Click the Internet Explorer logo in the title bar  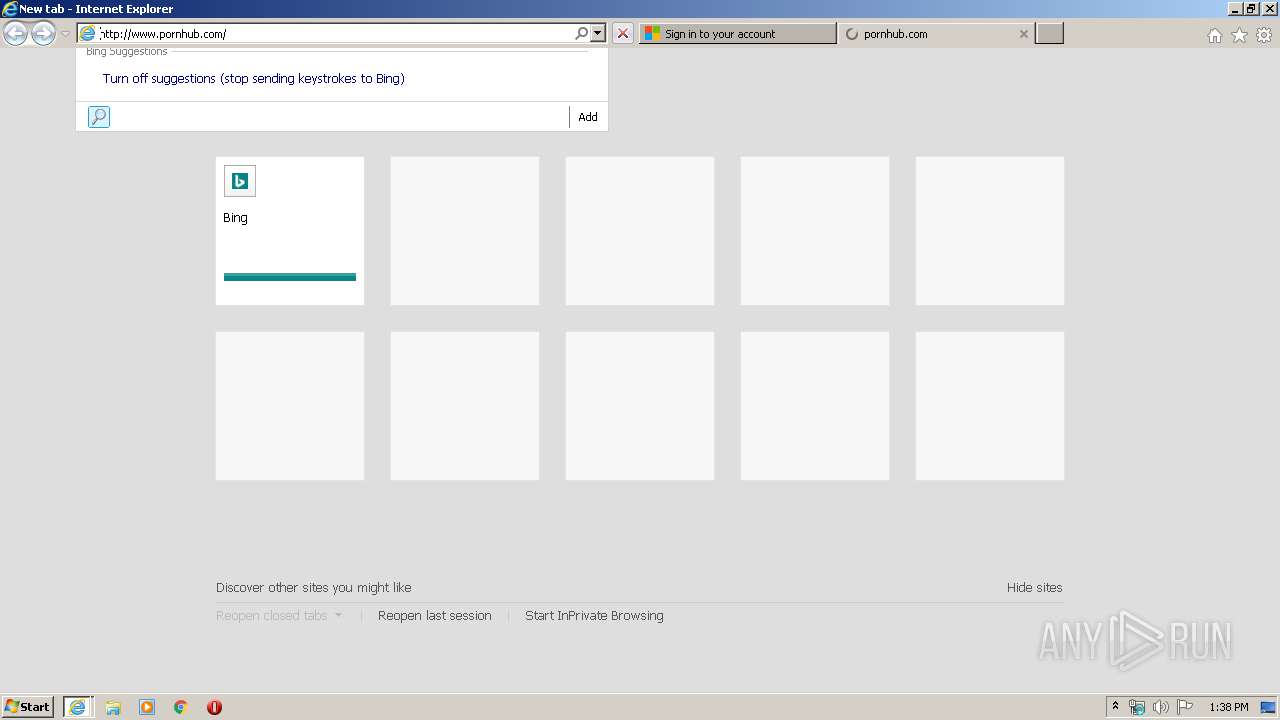tap(10, 9)
